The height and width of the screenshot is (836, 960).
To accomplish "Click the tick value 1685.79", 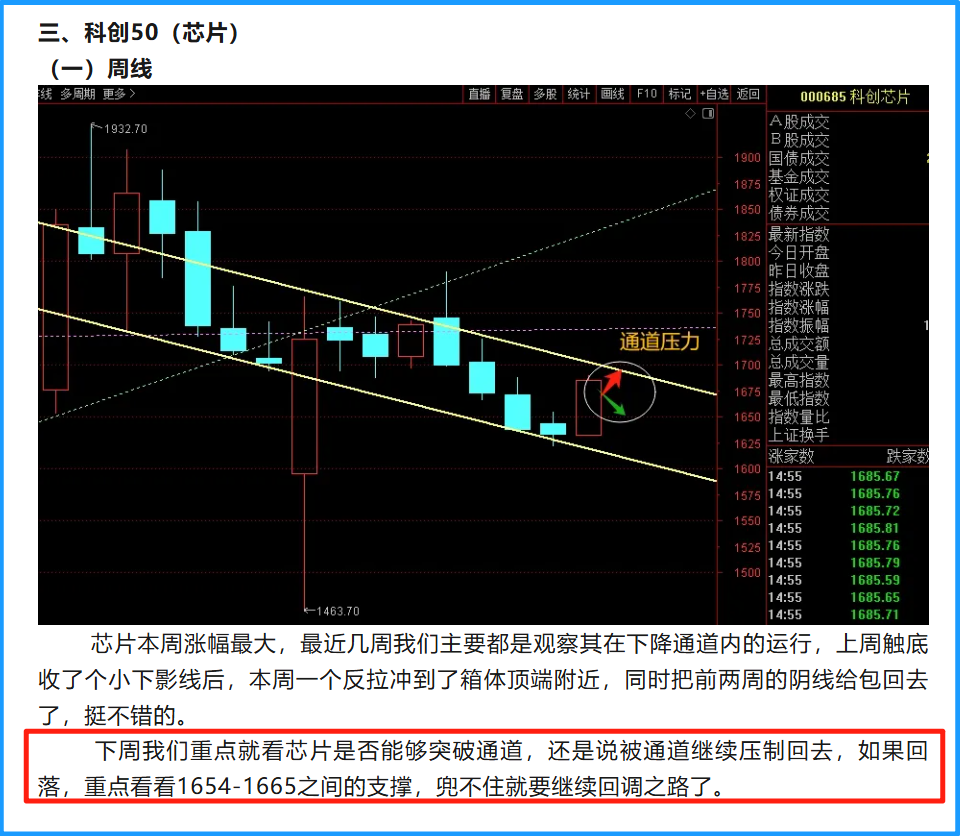I will tap(875, 563).
